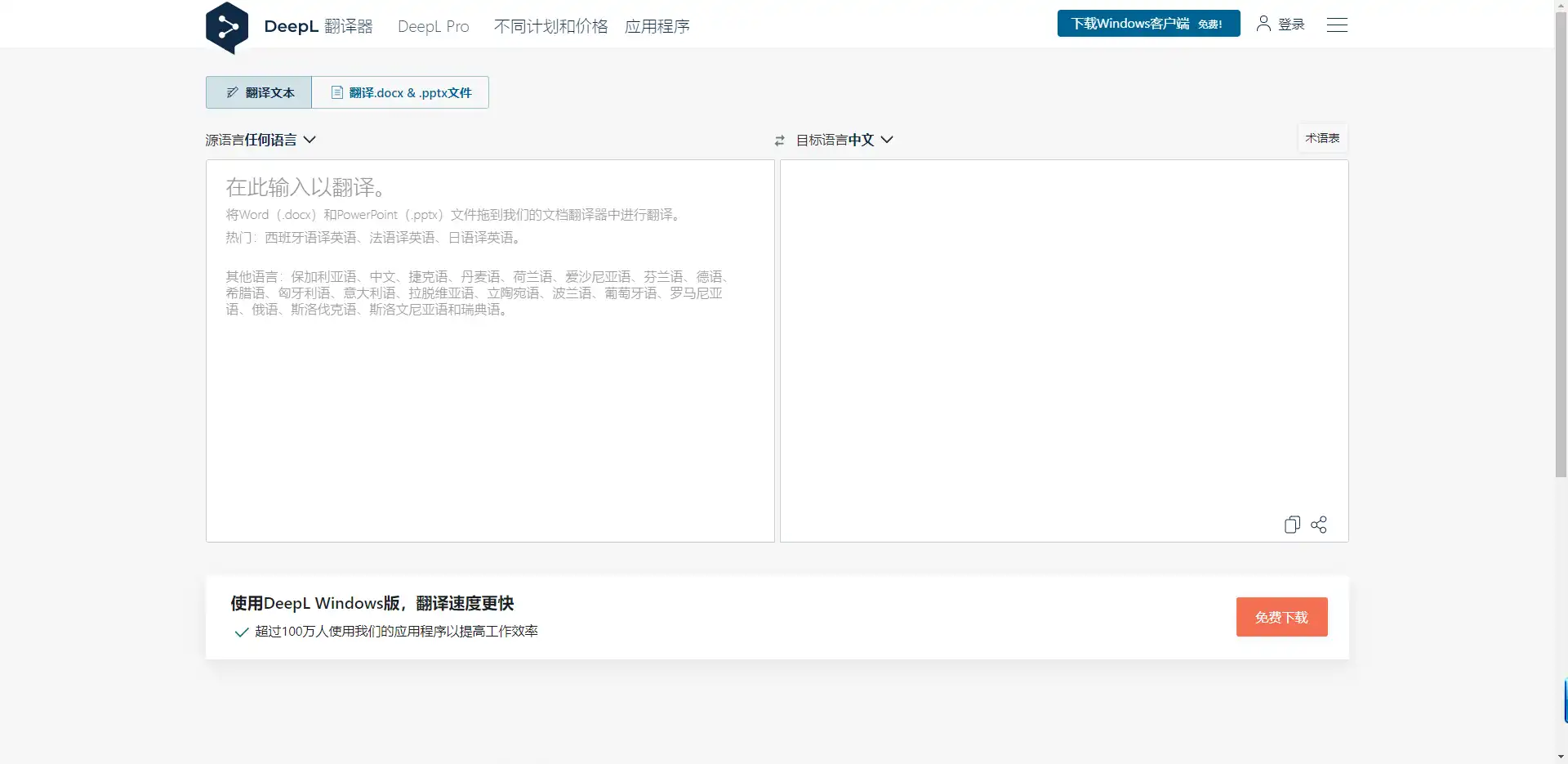Image resolution: width=1568 pixels, height=764 pixels.
Task: Click the document icon on file translation tab
Action: (336, 92)
